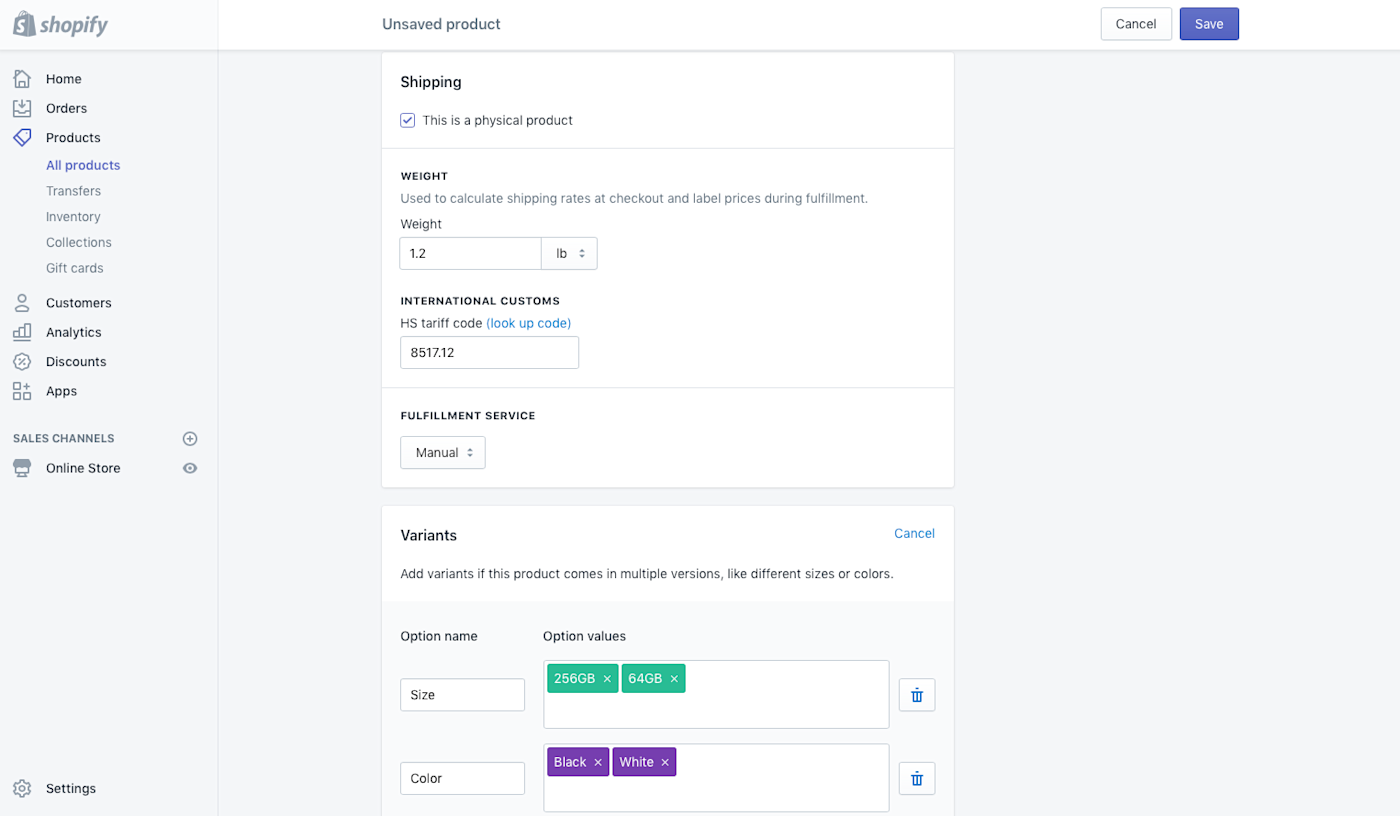Click the Settings gear icon

pyautogui.click(x=22, y=789)
